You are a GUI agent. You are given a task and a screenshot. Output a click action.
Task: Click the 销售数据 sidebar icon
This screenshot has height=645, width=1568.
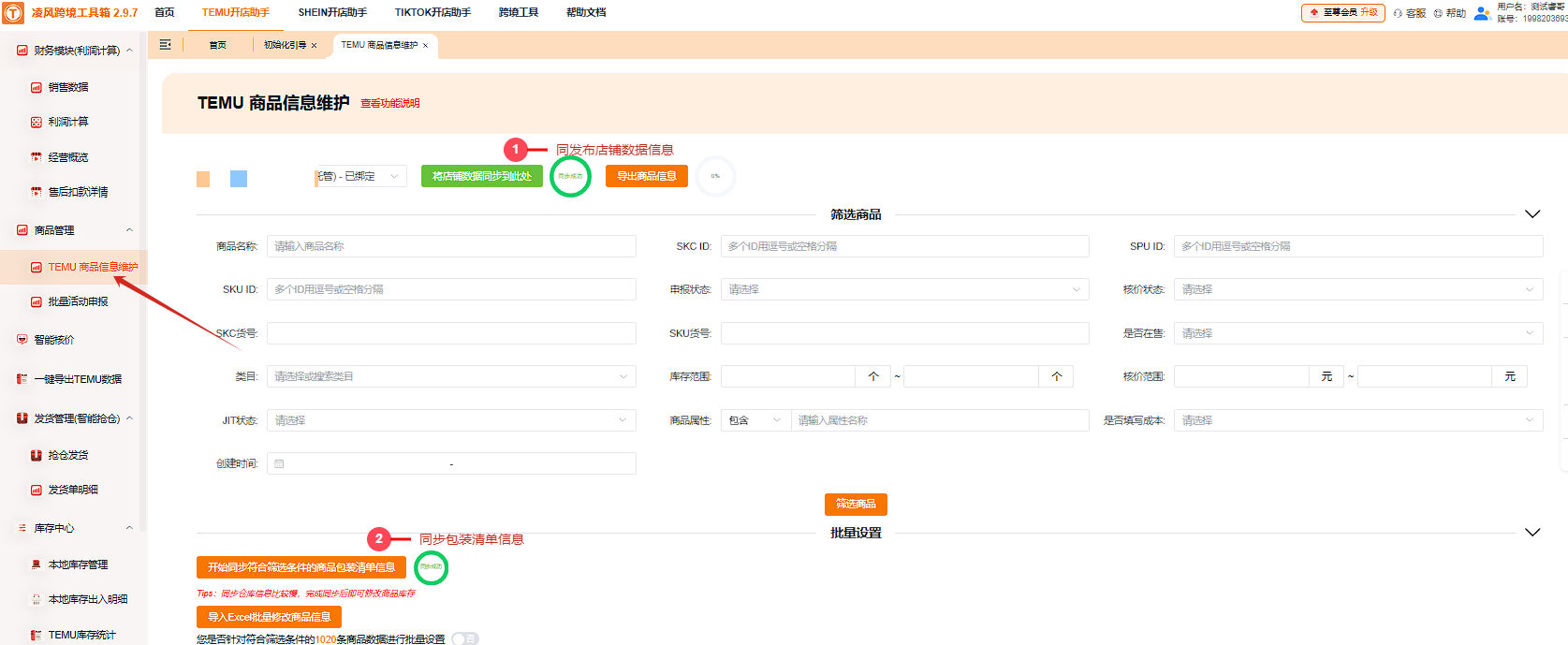(x=37, y=87)
